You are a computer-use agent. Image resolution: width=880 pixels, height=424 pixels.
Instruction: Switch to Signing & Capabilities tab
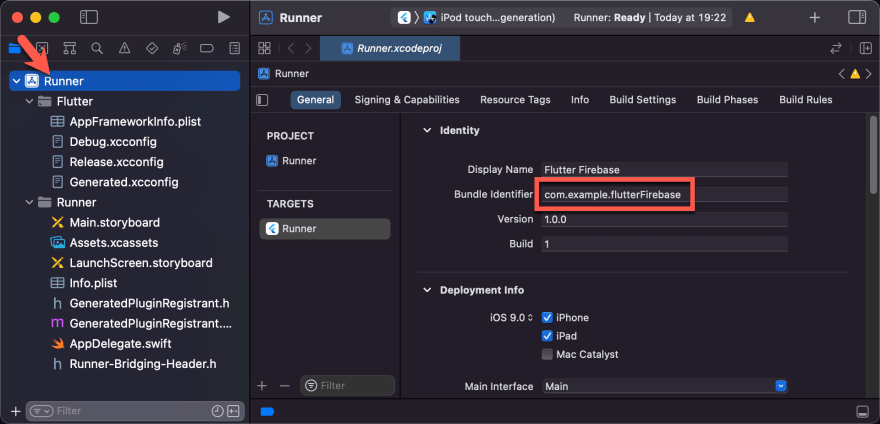tap(407, 100)
